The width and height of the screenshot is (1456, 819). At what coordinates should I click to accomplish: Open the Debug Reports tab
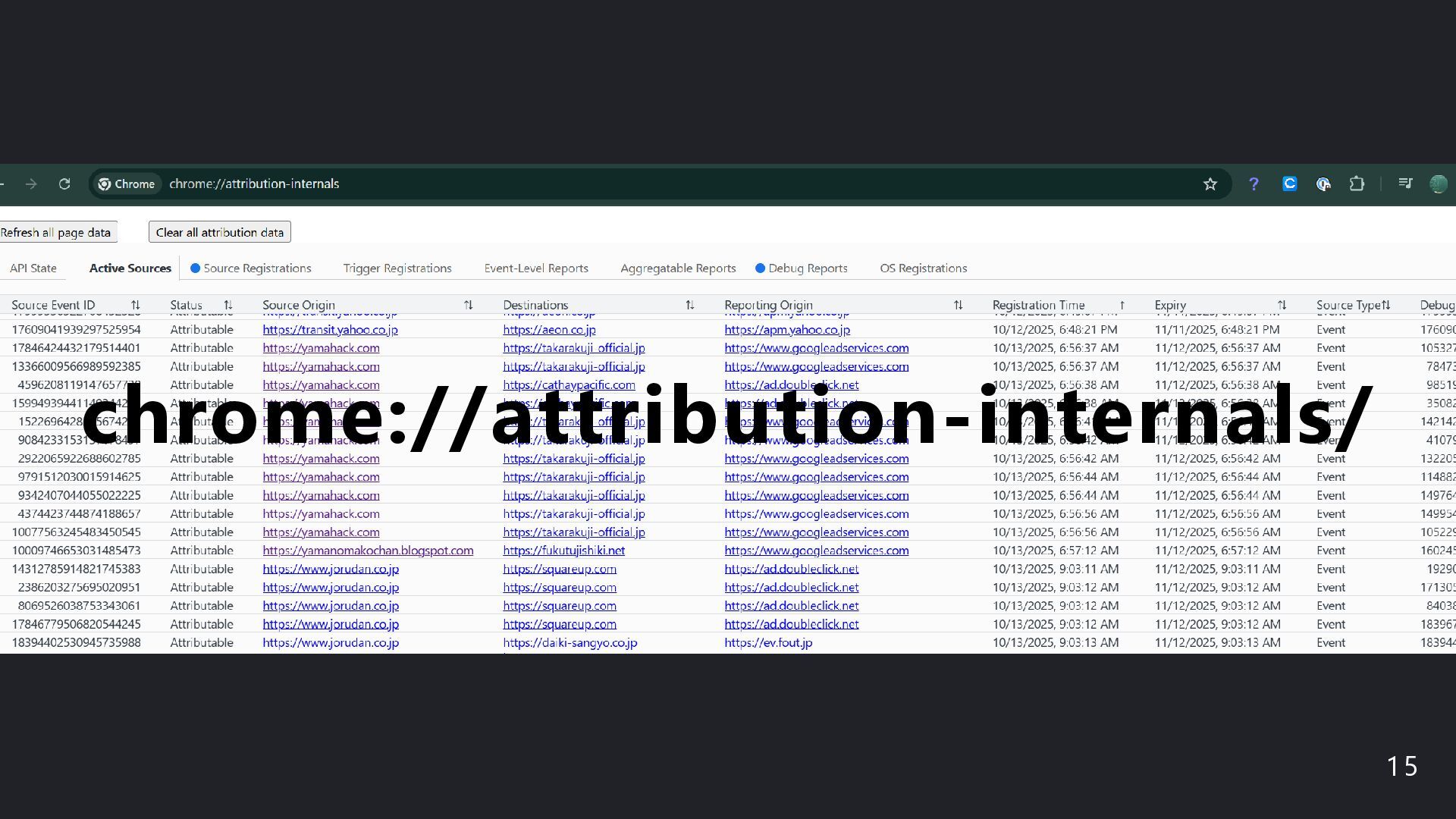[x=807, y=268]
